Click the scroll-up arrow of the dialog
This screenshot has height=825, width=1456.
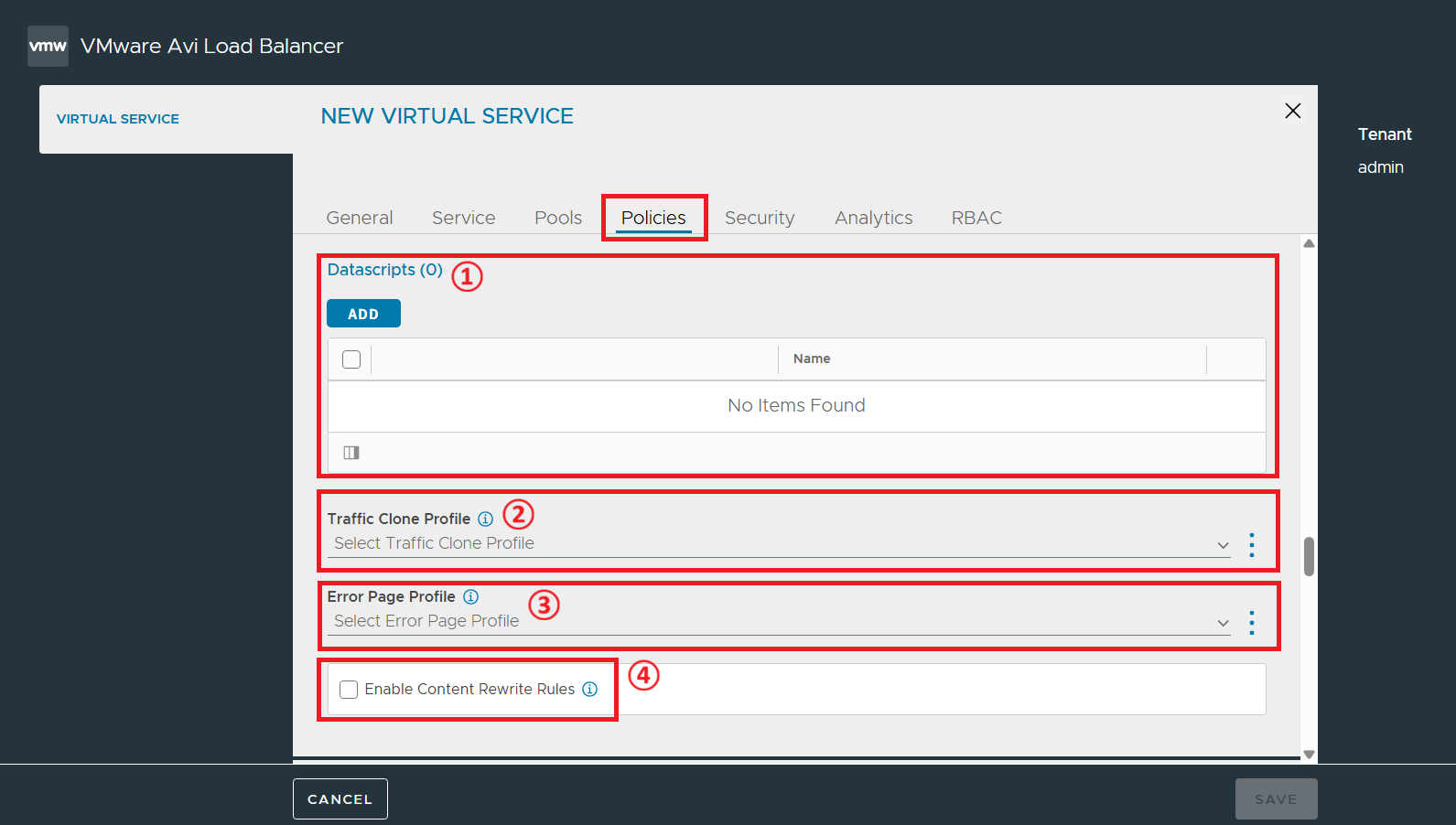(1309, 243)
